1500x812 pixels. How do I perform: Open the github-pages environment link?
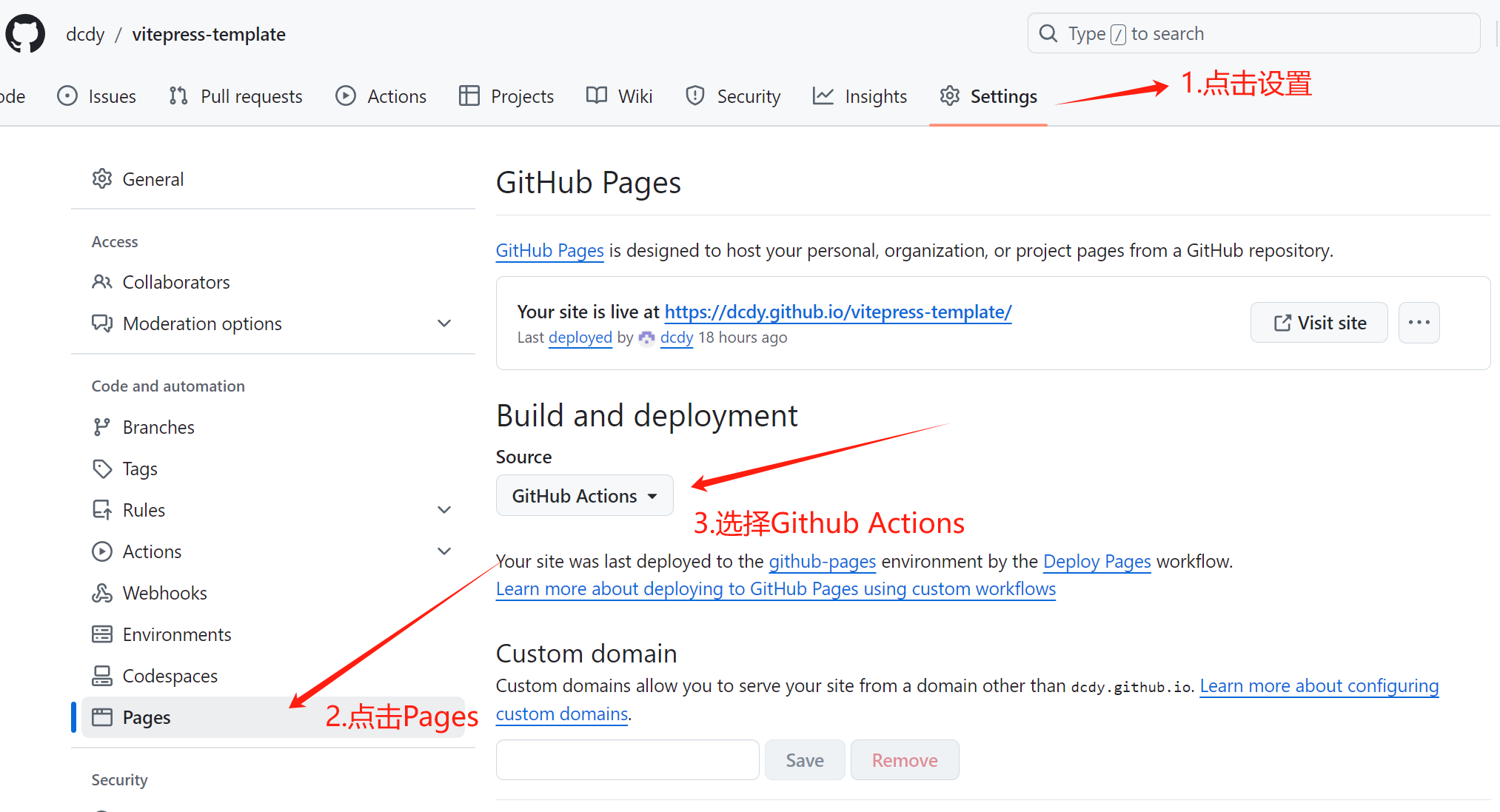point(823,561)
